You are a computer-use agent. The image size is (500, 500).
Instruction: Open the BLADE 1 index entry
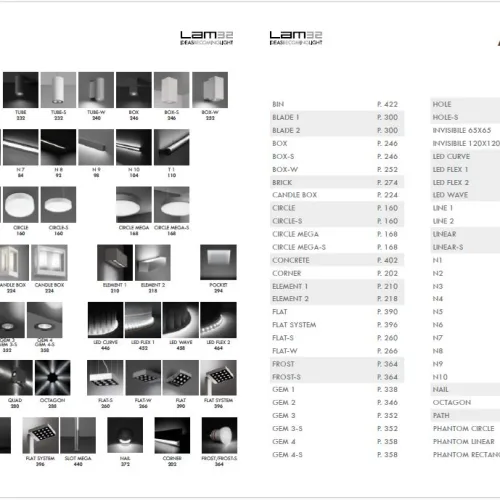[337, 117]
